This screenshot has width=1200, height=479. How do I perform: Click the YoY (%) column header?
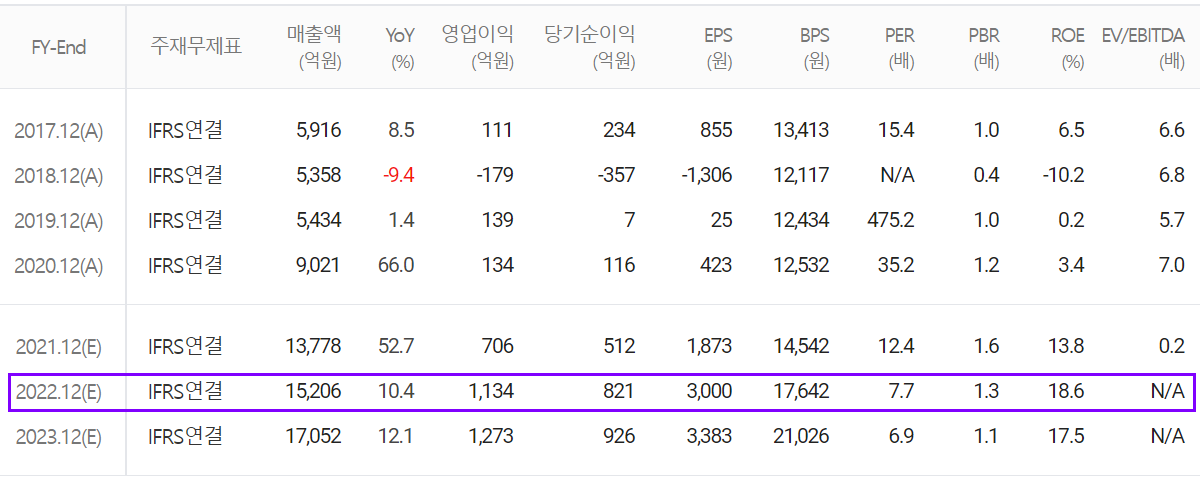400,47
